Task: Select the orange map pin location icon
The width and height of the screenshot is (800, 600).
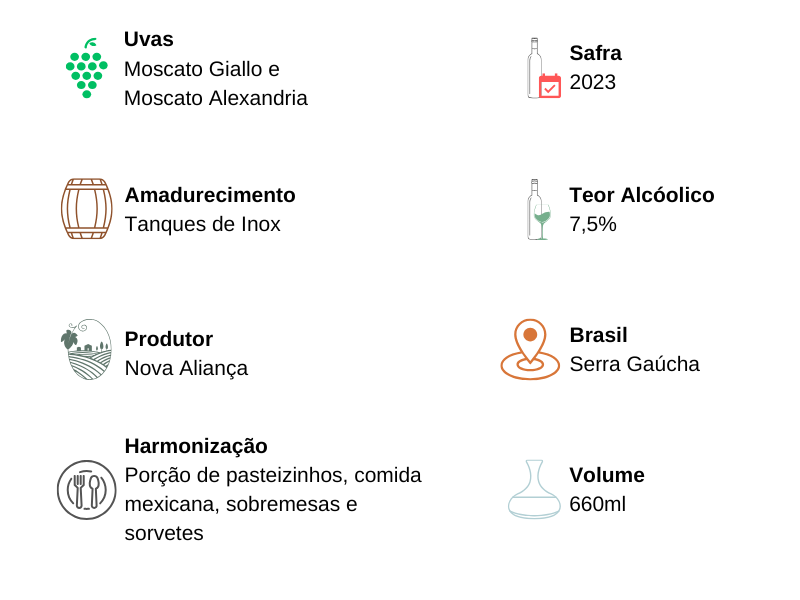Action: [530, 349]
